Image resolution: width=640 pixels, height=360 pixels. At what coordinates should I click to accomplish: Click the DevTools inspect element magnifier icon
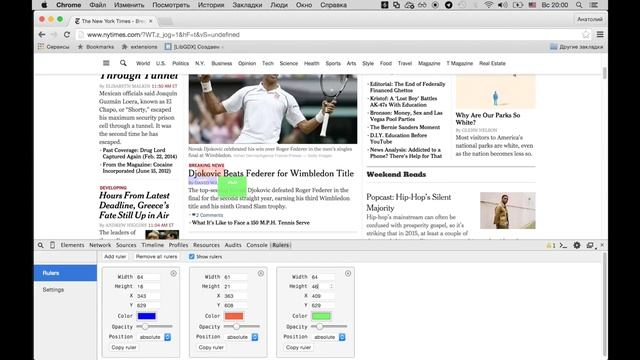pyautogui.click(x=40, y=245)
